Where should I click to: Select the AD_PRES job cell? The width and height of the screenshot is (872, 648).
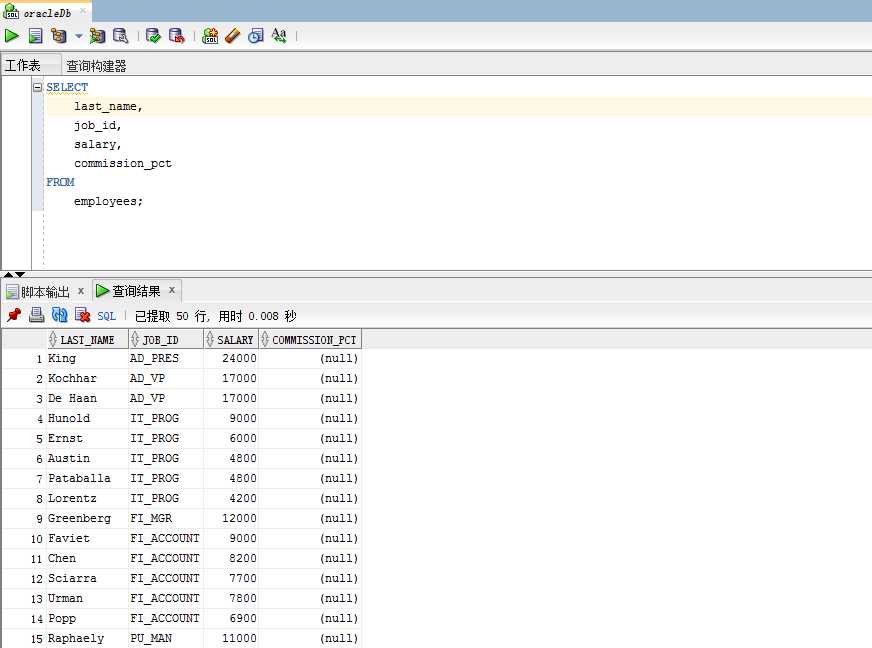coord(166,358)
